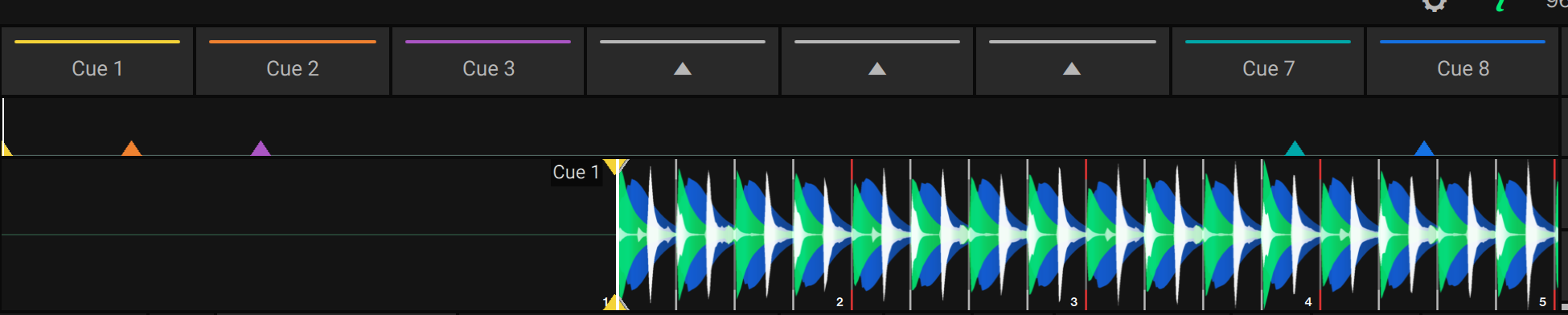Click beat grid marker numbered 4
The height and width of the screenshot is (315, 1568).
tap(1308, 302)
